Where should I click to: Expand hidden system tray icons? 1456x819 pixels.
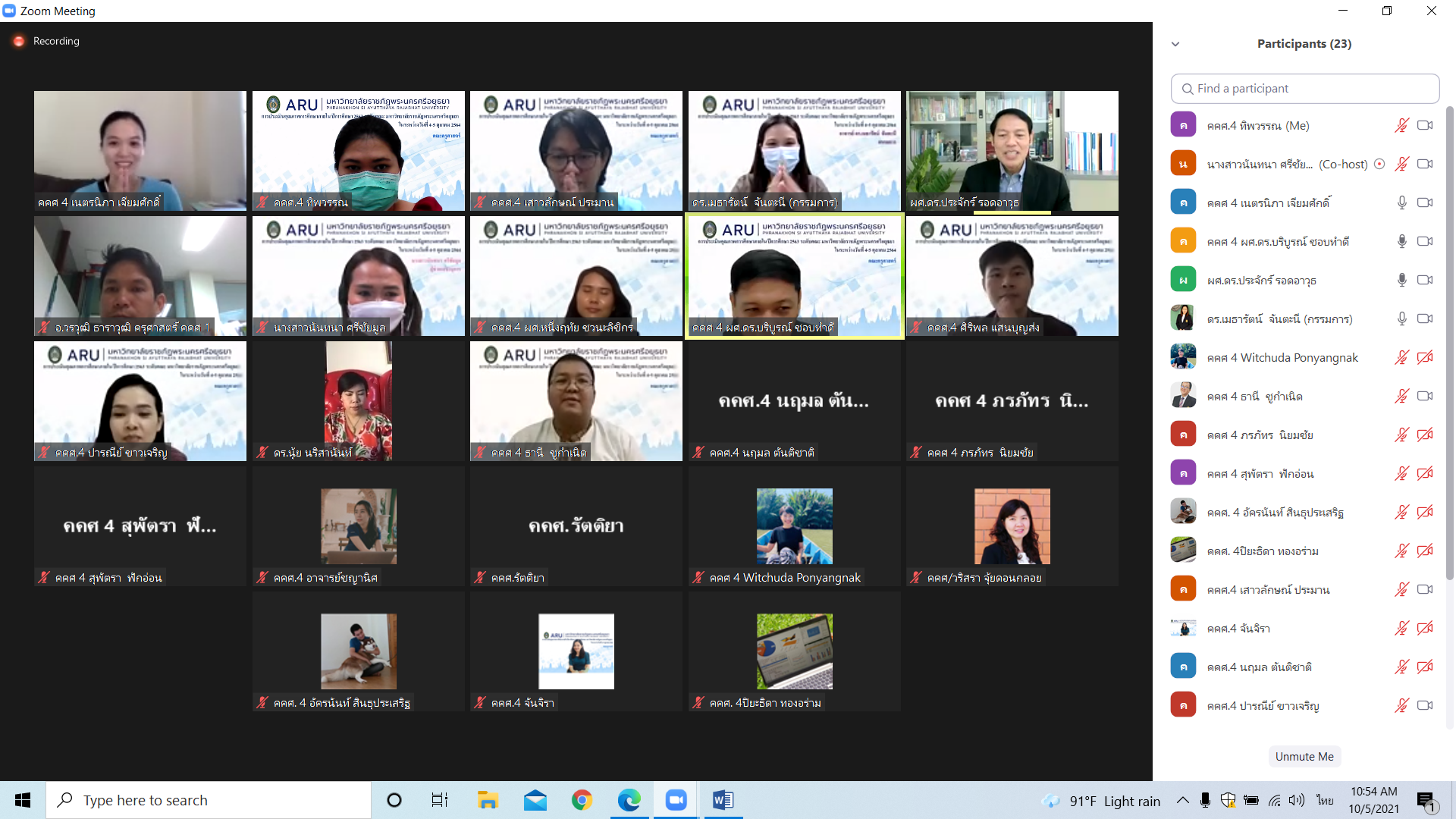point(1182,800)
